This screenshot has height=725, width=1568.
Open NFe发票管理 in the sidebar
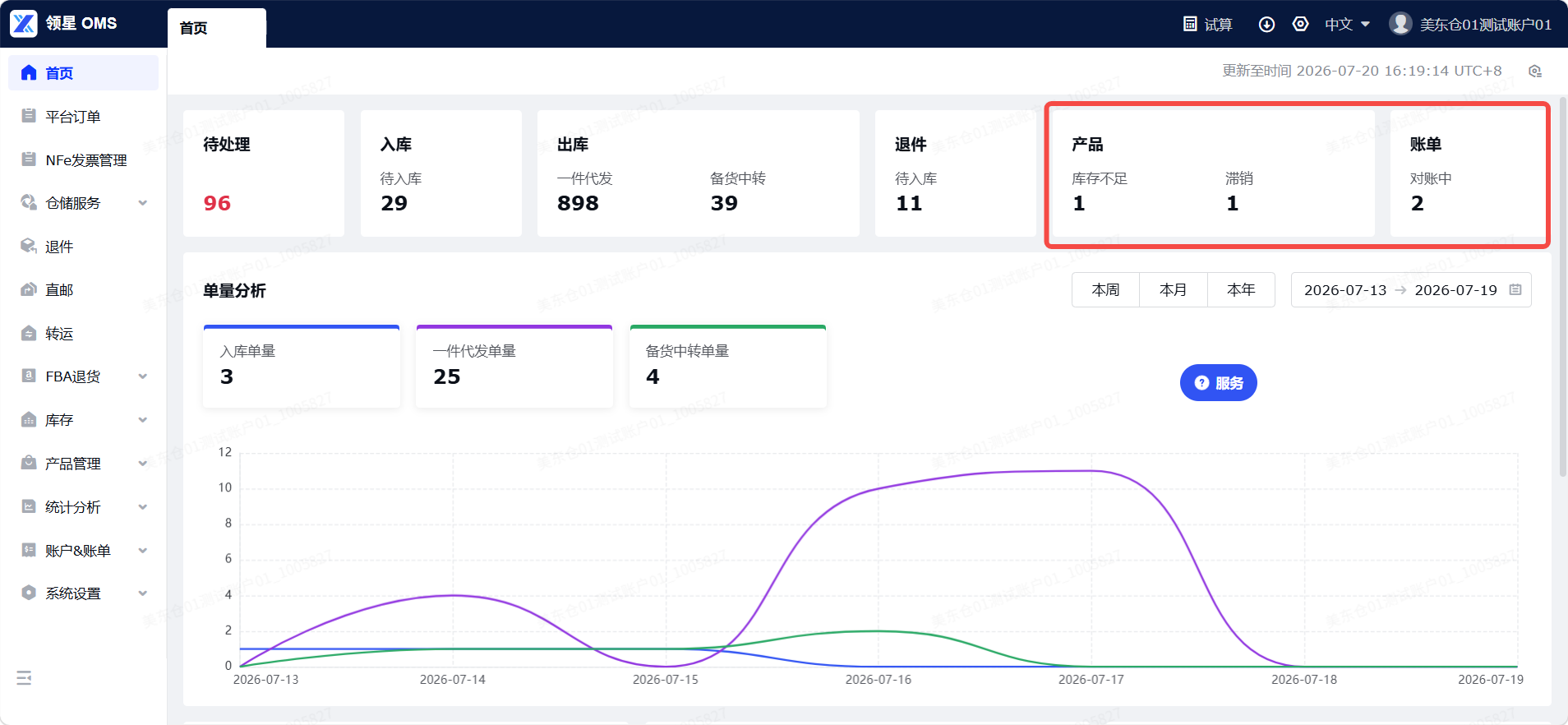(x=83, y=160)
